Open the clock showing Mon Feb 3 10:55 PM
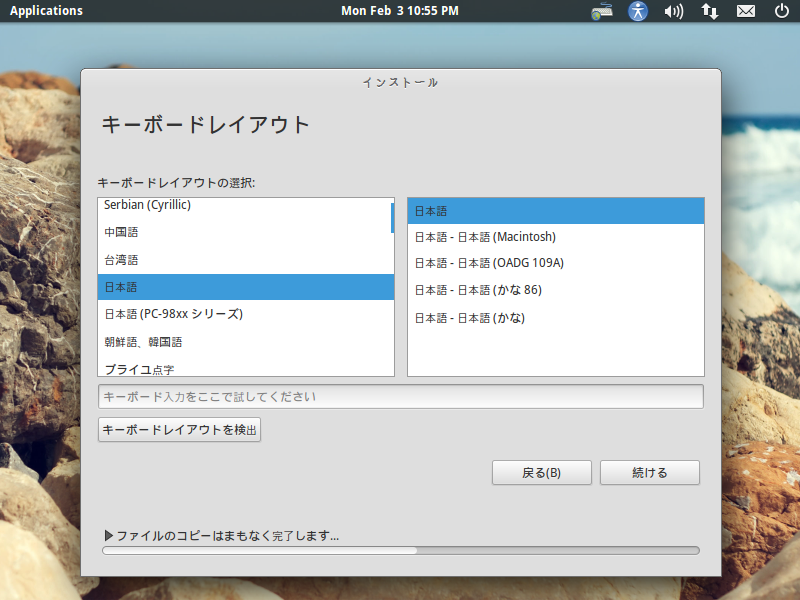The image size is (800, 600). (x=400, y=11)
